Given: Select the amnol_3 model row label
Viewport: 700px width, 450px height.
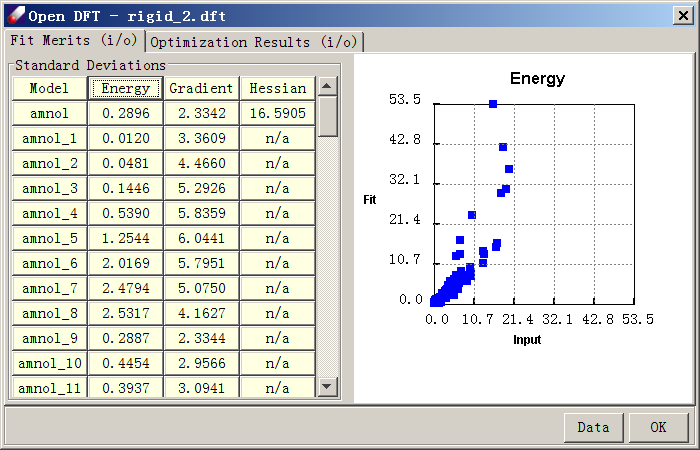Looking at the screenshot, I should pos(49,188).
